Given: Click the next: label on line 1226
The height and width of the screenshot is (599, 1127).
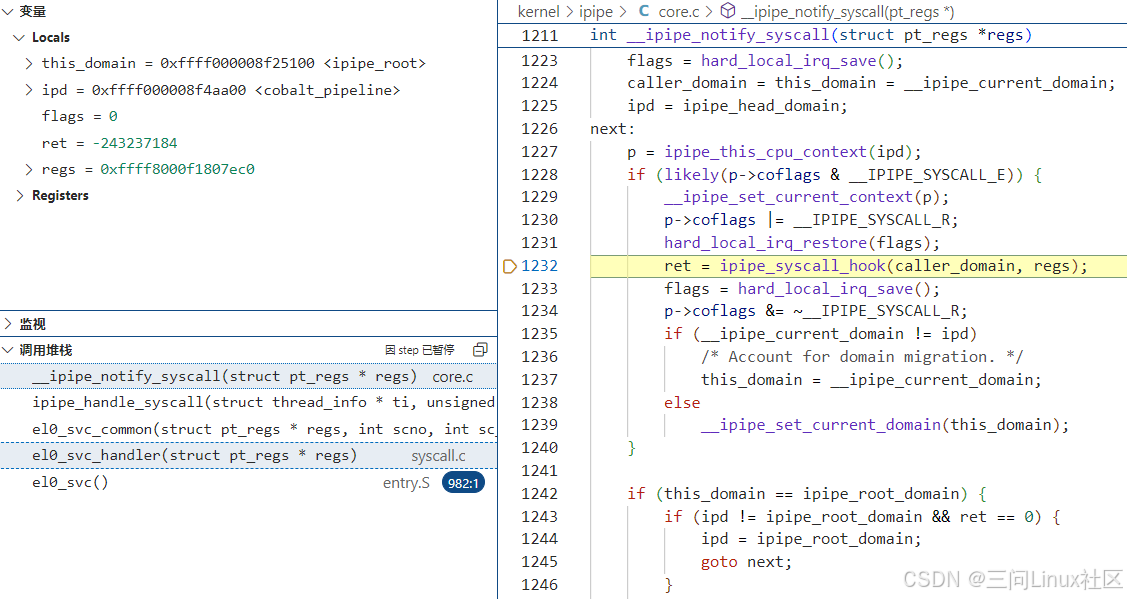Looking at the screenshot, I should pos(612,129).
